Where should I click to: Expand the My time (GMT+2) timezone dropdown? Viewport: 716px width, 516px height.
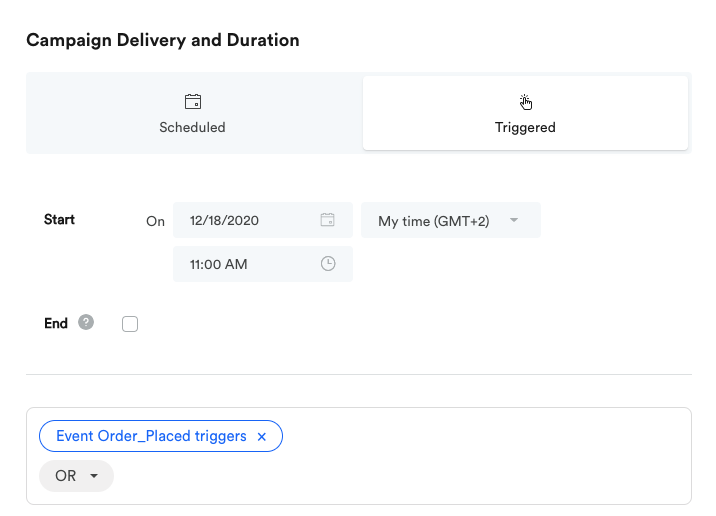tap(451, 220)
